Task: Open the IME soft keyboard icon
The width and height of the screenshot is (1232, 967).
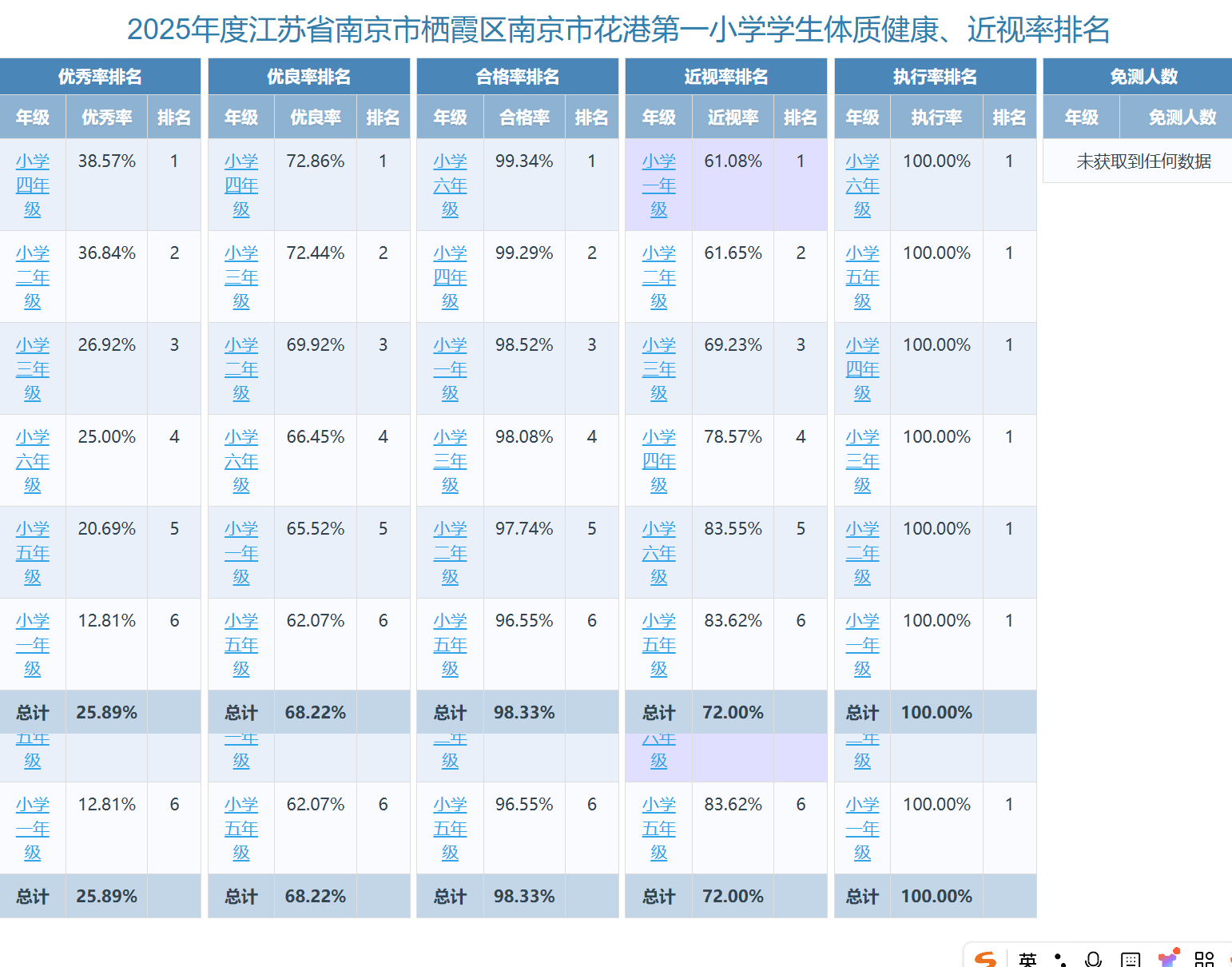Action: (1131, 960)
